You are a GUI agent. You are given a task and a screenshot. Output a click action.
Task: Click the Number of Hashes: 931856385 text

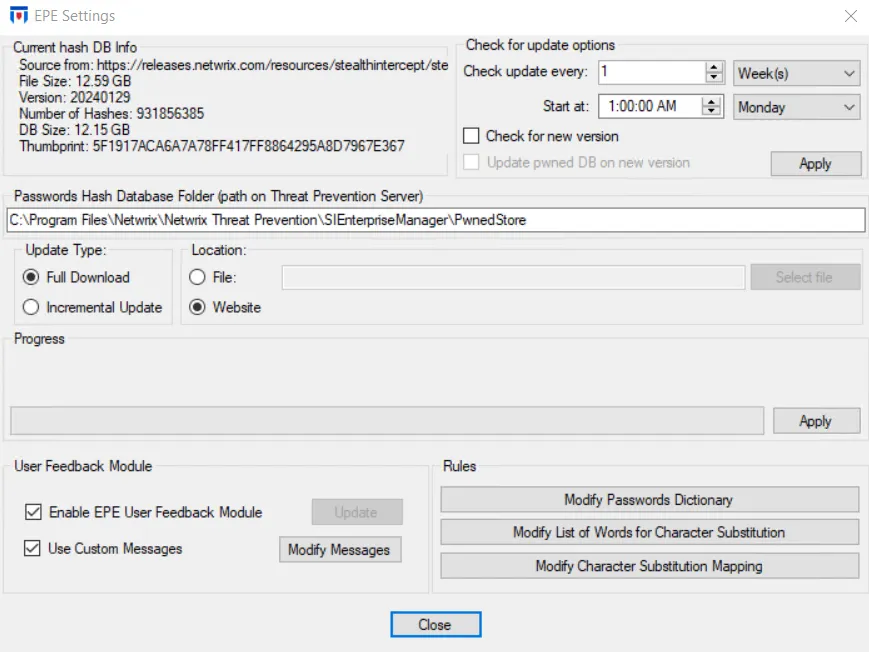pos(111,114)
